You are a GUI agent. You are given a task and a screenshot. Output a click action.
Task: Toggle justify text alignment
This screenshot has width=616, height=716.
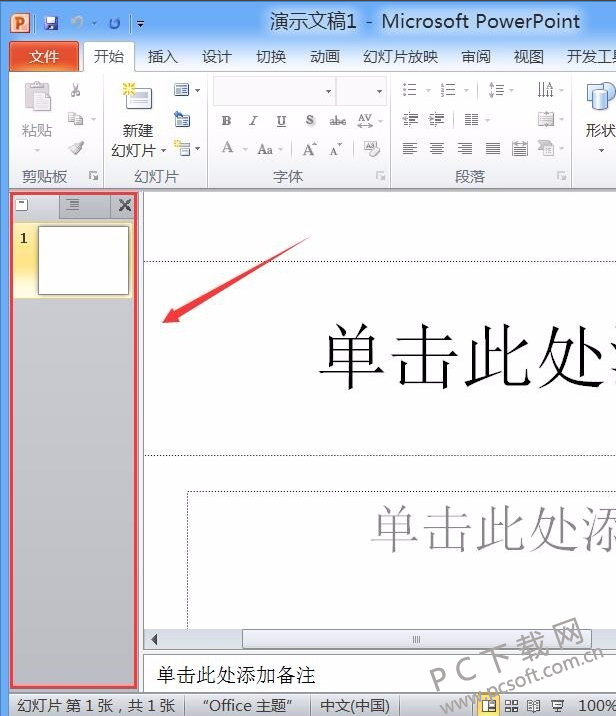coord(493,148)
